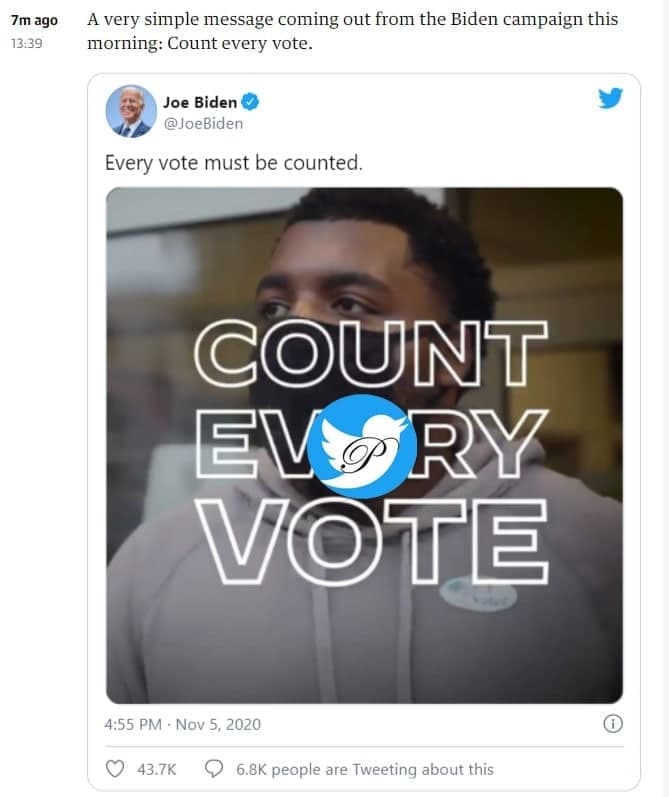Click the '7m ago' post timestamp
Screen dimensions: 669x797
(x=35, y=20)
